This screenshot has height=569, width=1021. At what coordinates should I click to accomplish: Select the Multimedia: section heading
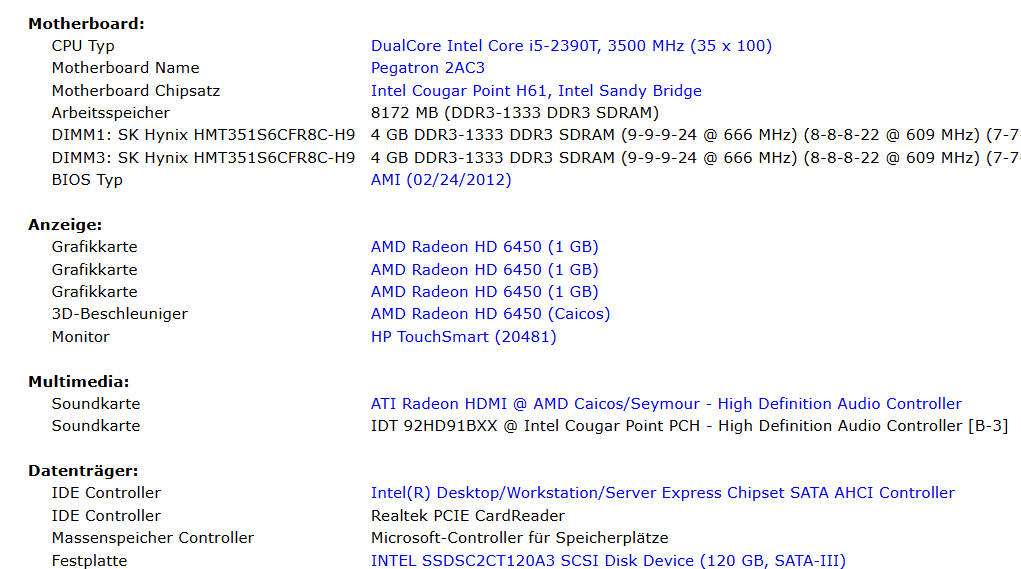coord(79,382)
